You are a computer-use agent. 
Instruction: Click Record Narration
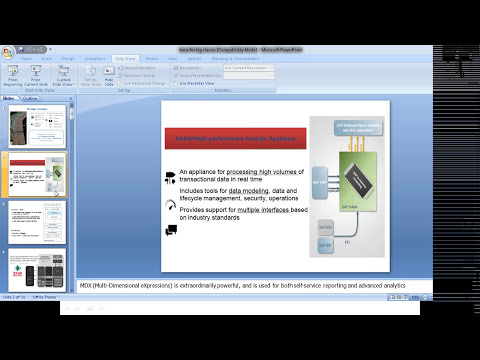tap(137, 68)
